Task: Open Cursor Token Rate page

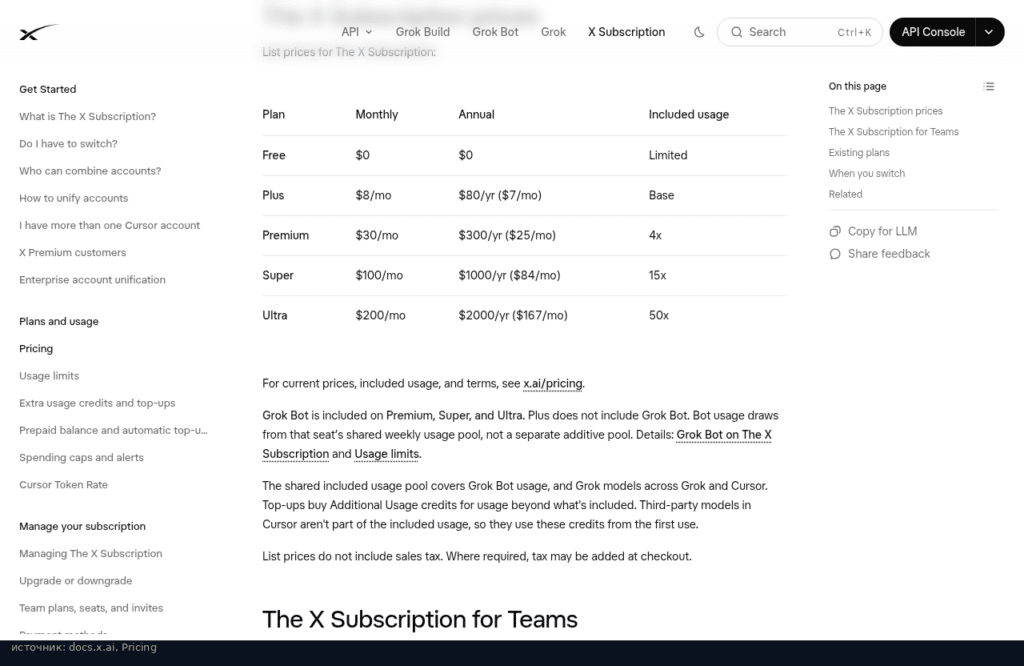Action: click(63, 485)
